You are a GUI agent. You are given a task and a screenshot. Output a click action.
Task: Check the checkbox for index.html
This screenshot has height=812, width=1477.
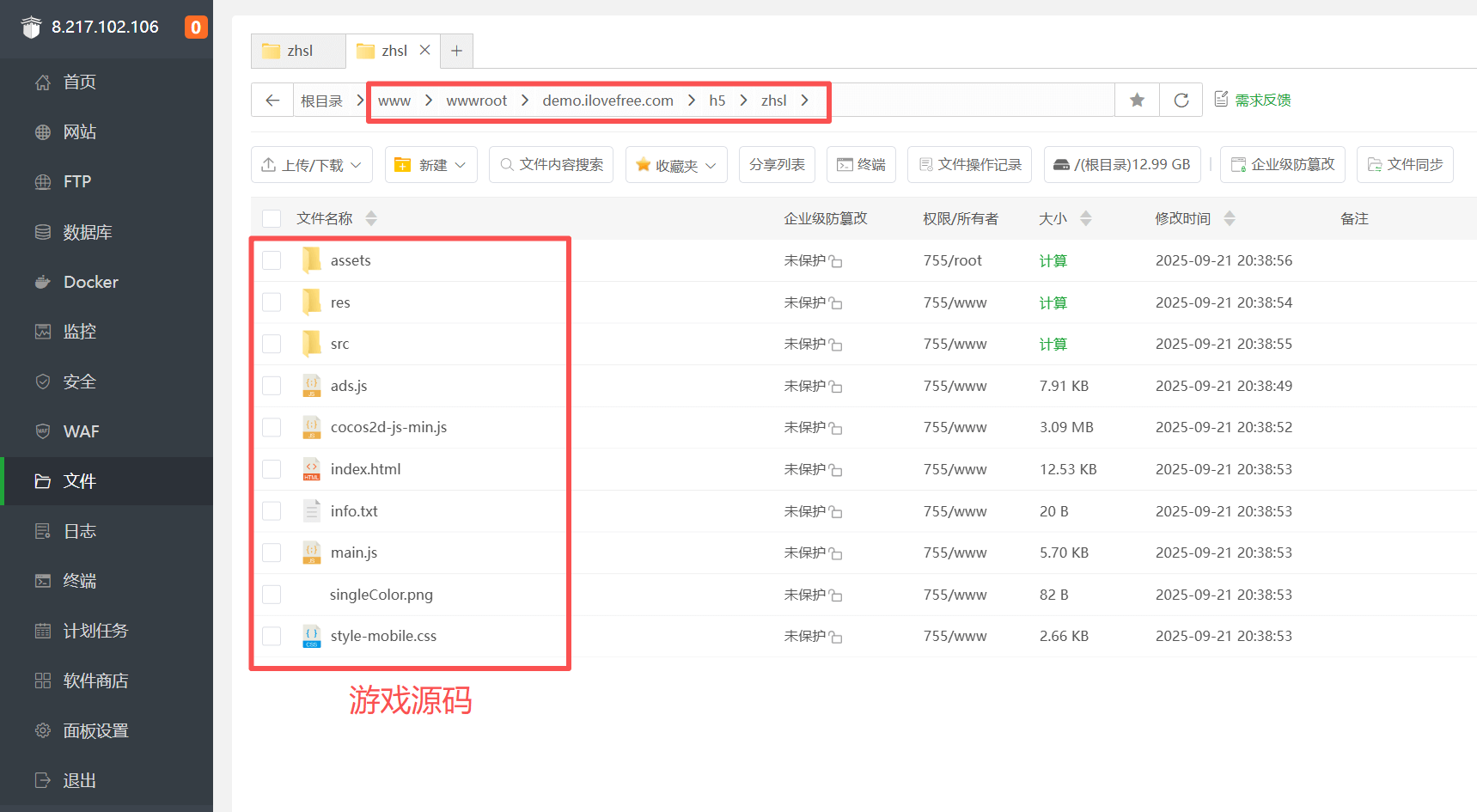[272, 469]
